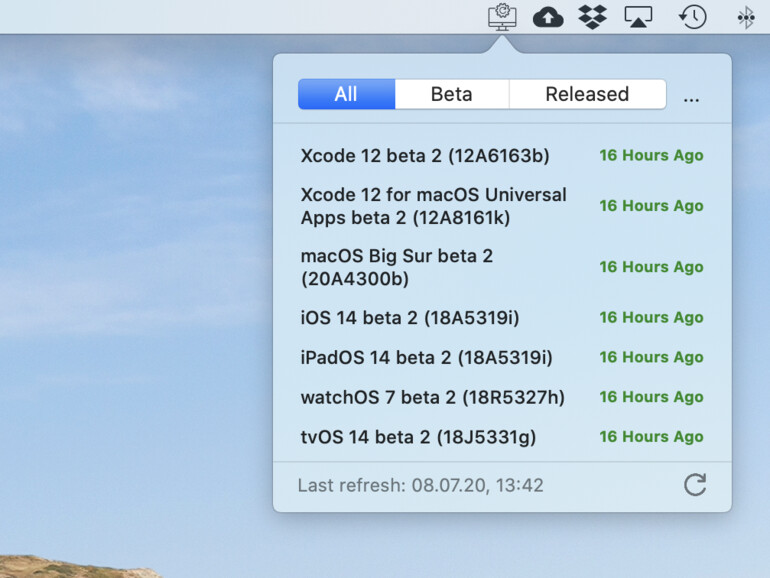Open the three-dot more options menu

point(692,96)
